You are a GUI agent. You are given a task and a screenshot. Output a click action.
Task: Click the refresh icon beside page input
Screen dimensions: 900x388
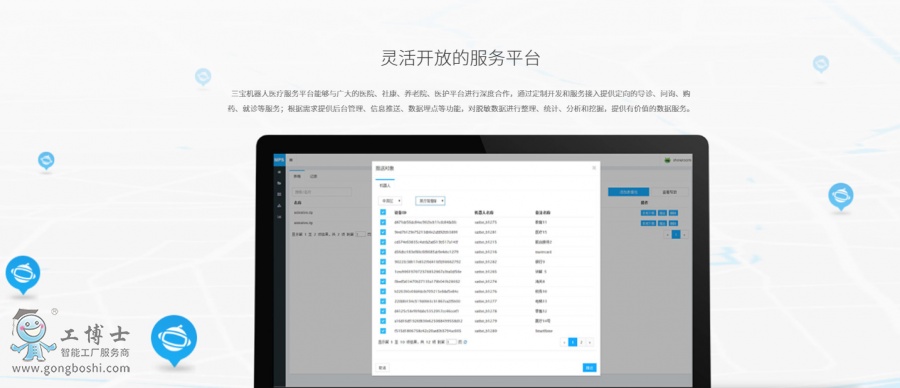pos(465,342)
